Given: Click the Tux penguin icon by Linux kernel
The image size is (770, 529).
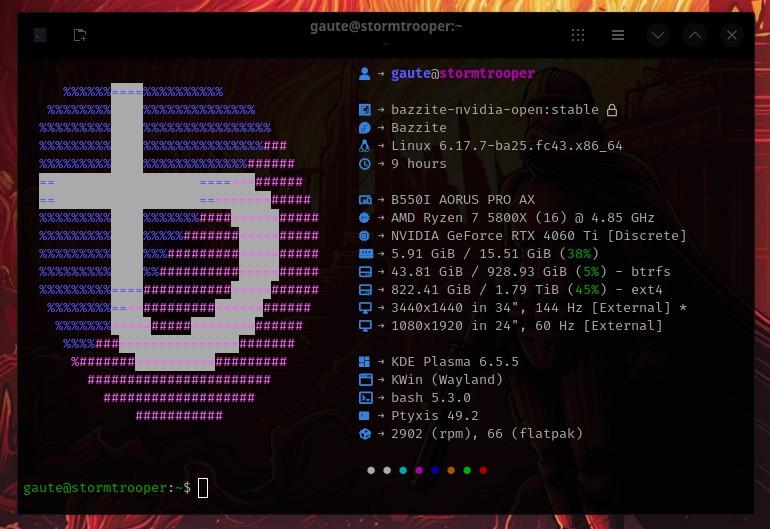Looking at the screenshot, I should (365, 146).
